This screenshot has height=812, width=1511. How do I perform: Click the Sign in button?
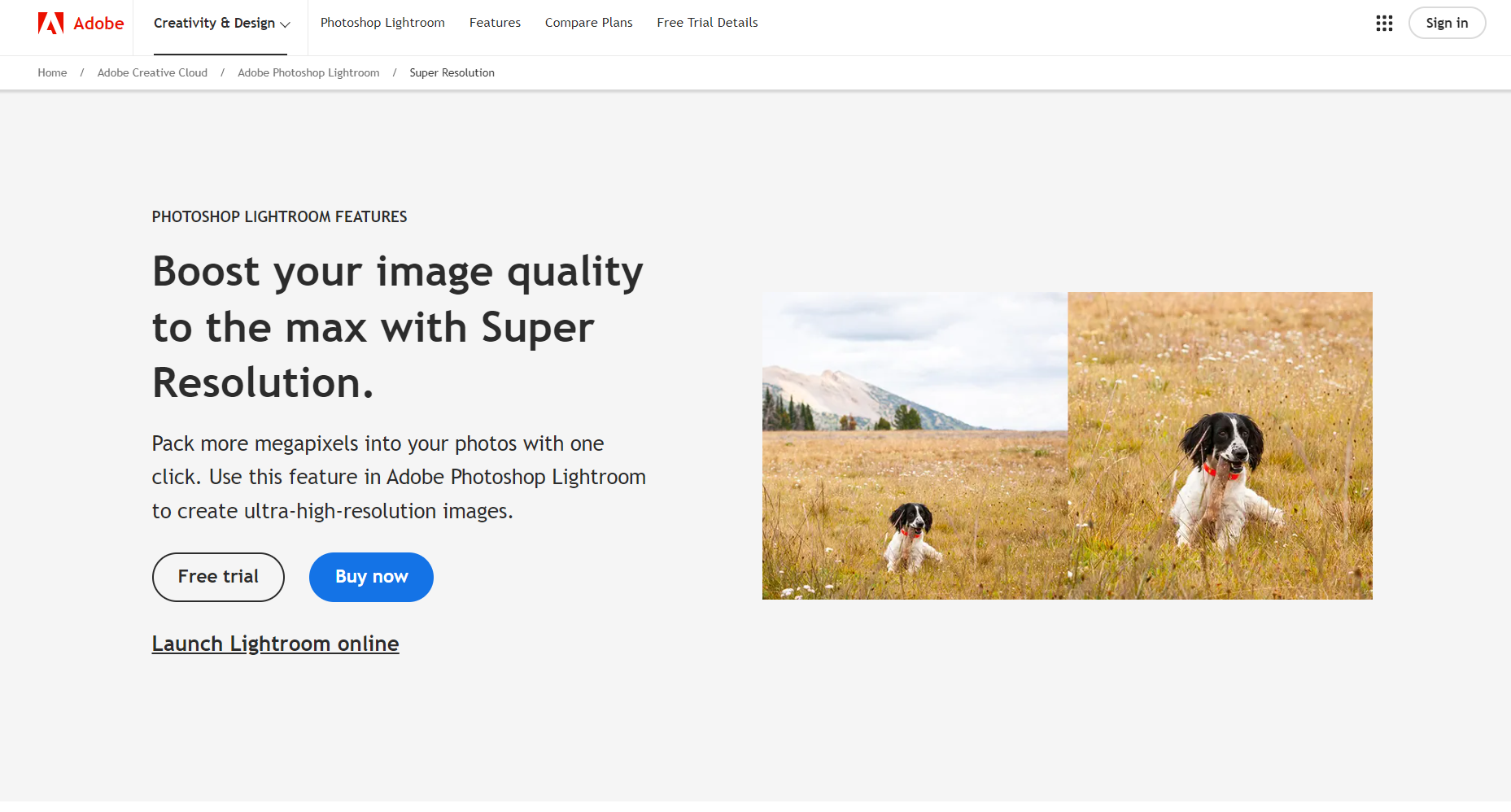[x=1447, y=23]
